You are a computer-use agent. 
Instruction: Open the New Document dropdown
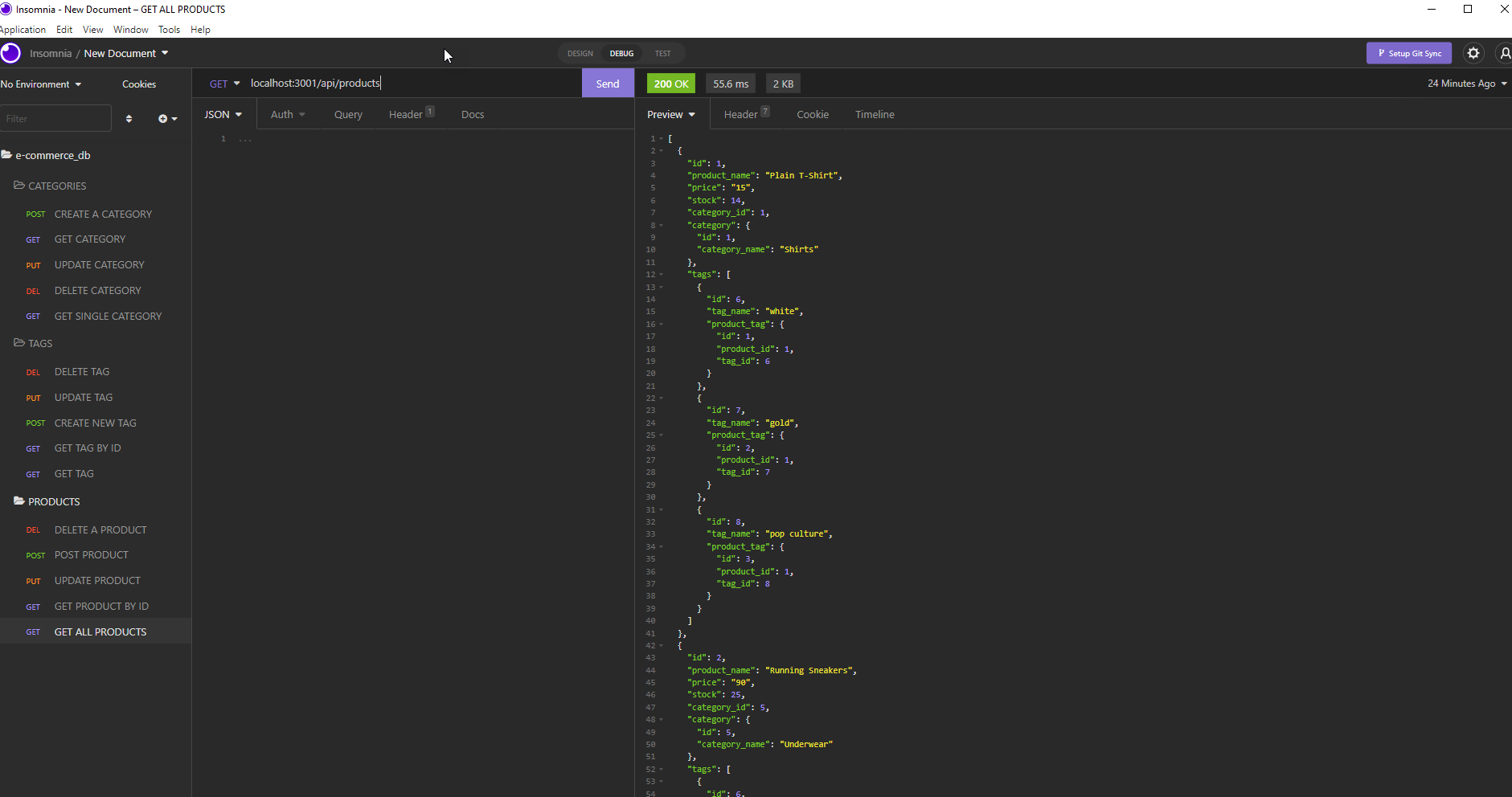[126, 53]
